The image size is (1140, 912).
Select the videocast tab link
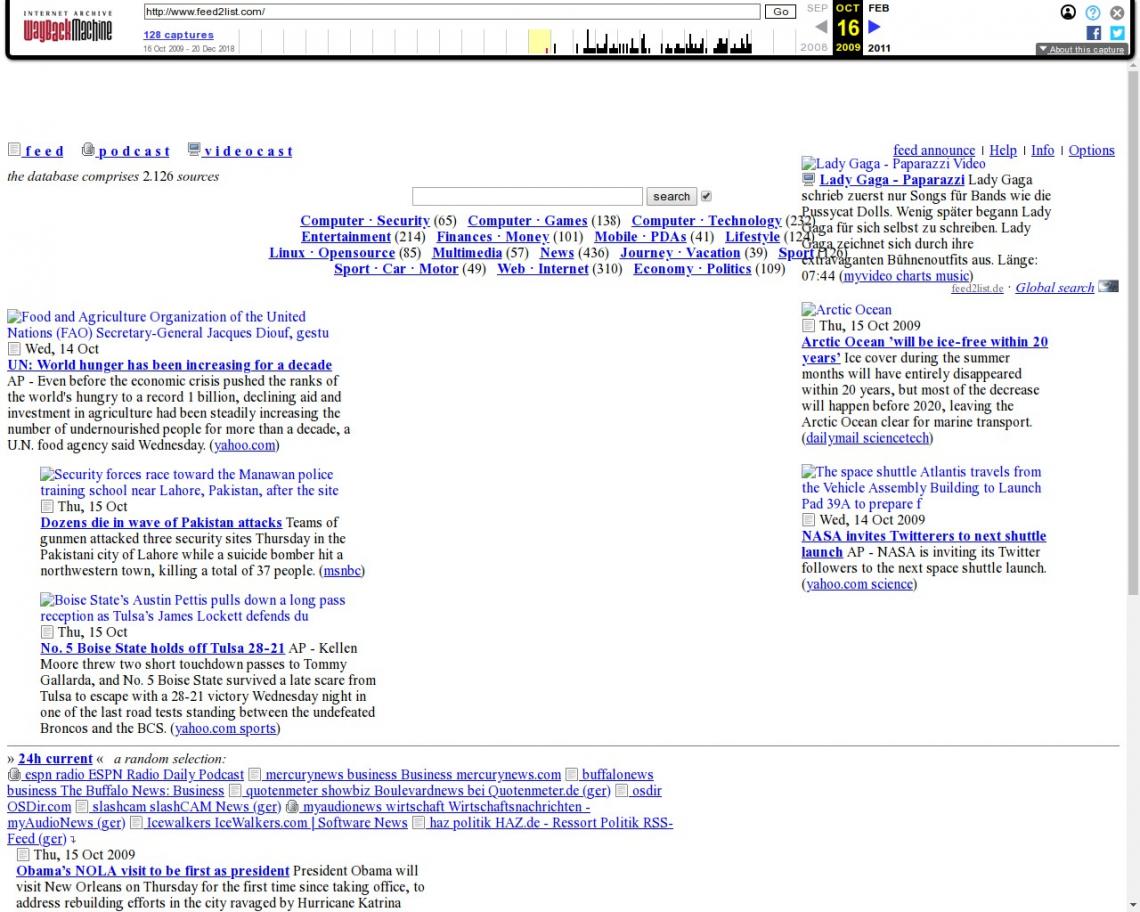click(248, 151)
